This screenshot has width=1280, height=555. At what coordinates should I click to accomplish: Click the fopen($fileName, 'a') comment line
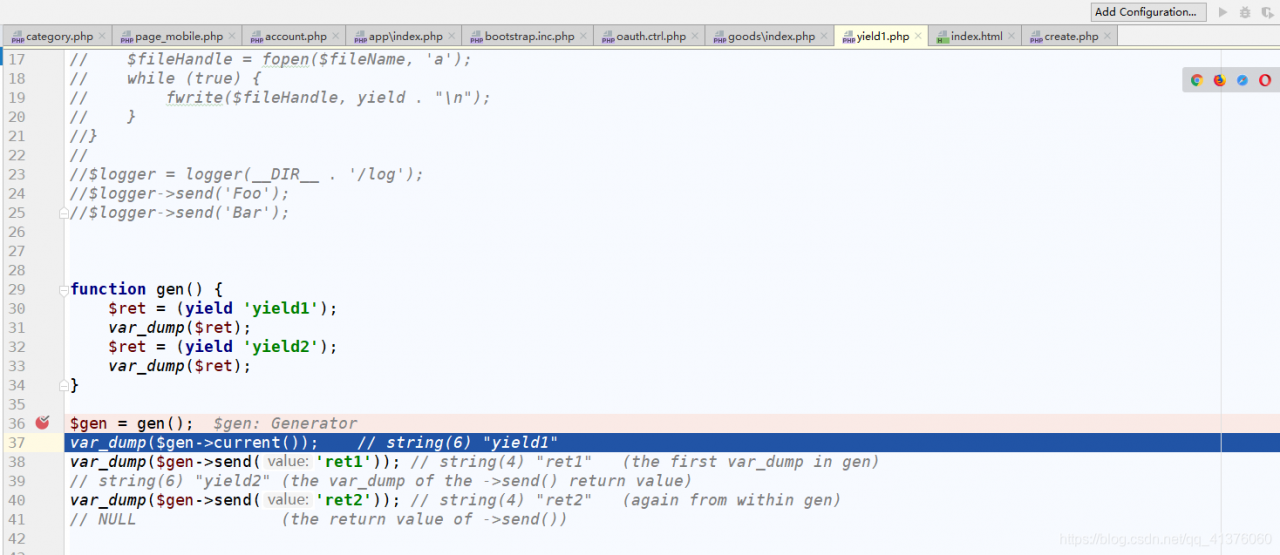click(270, 59)
